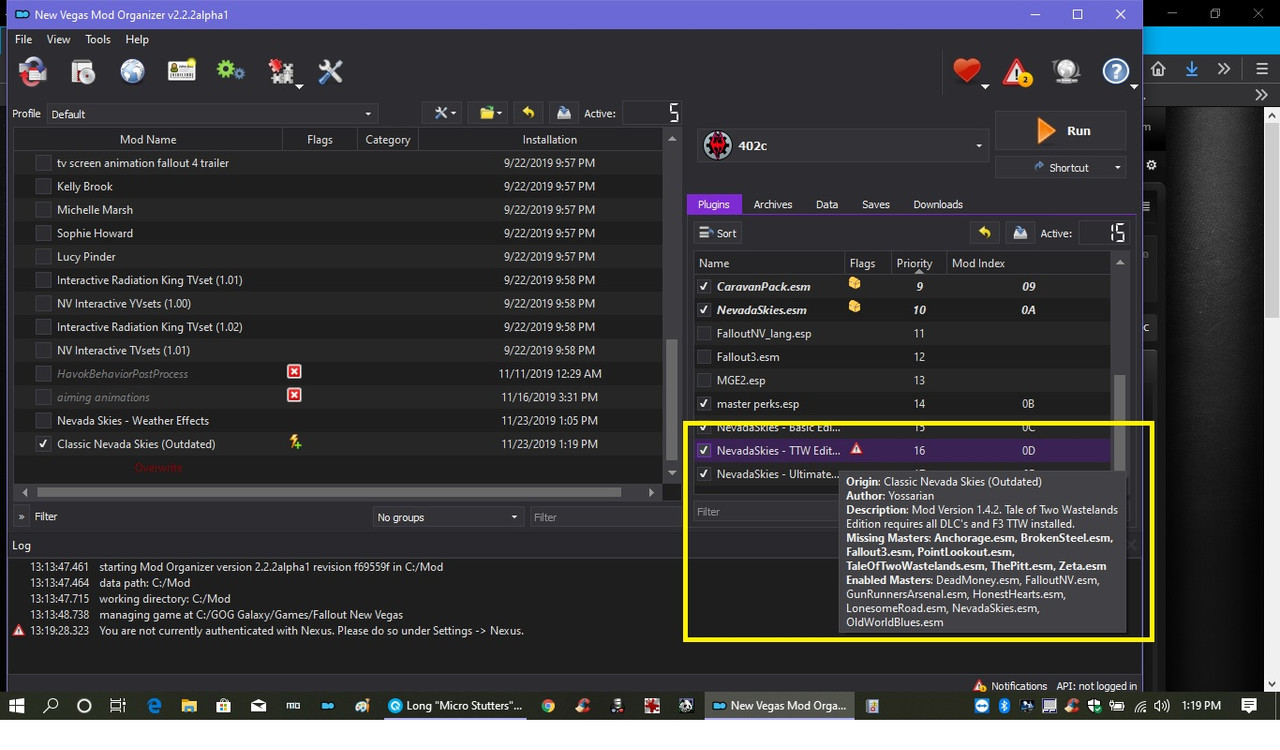The height and width of the screenshot is (750, 1280).
Task: Enable the MGE2.esp plugin checkbox
Action: click(704, 380)
